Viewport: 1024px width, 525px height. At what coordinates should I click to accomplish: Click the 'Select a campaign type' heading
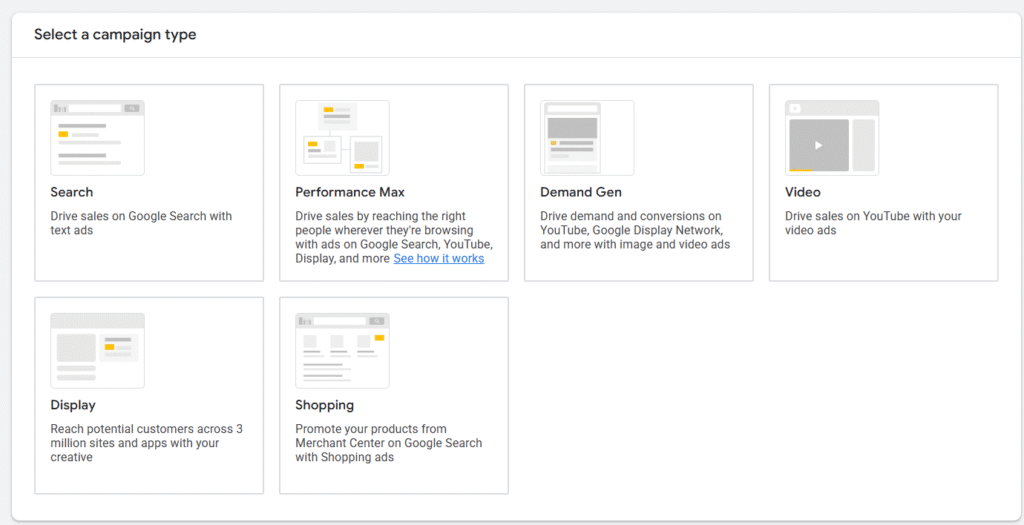tap(115, 35)
